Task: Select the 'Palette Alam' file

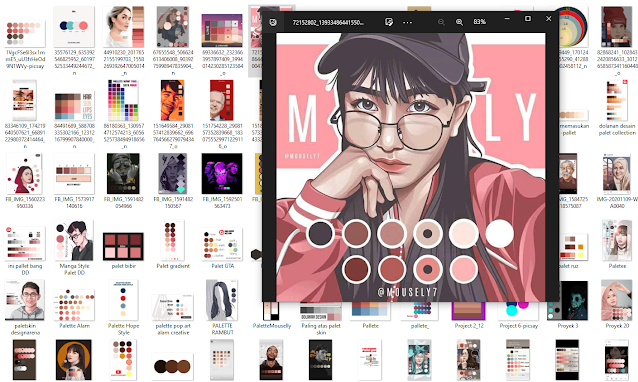Action: 74,305
